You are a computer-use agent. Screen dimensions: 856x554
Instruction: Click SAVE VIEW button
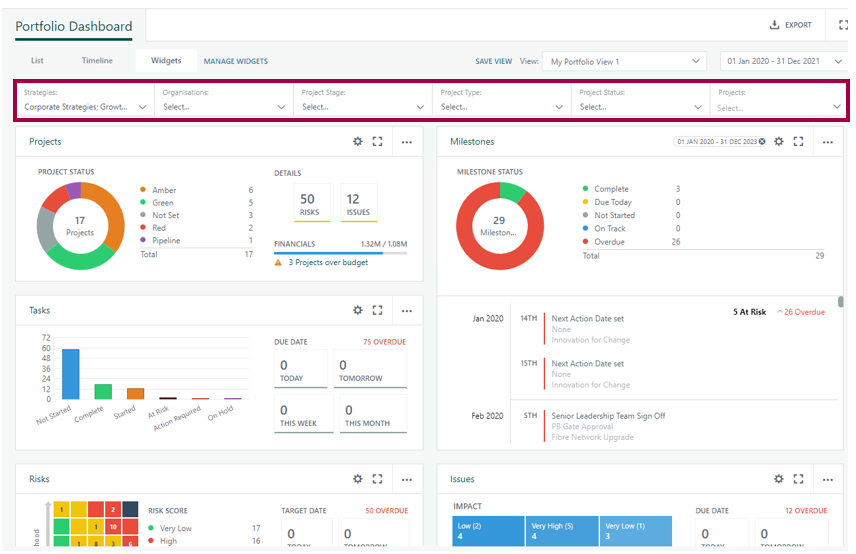coord(494,61)
